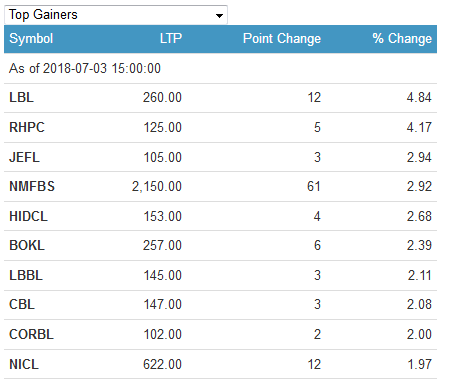This screenshot has height=388, width=455.
Task: Open the Top Gainers dropdown
Action: click(x=116, y=15)
